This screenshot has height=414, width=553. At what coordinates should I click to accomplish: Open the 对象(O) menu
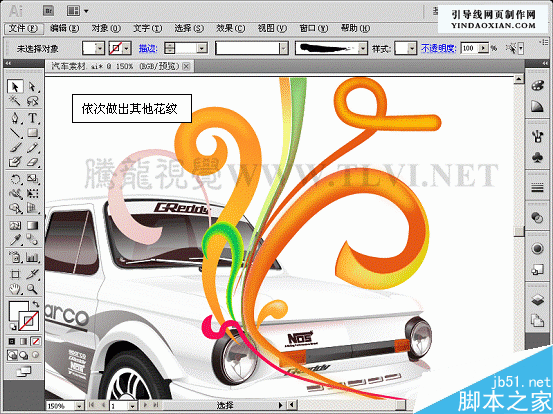[106, 28]
